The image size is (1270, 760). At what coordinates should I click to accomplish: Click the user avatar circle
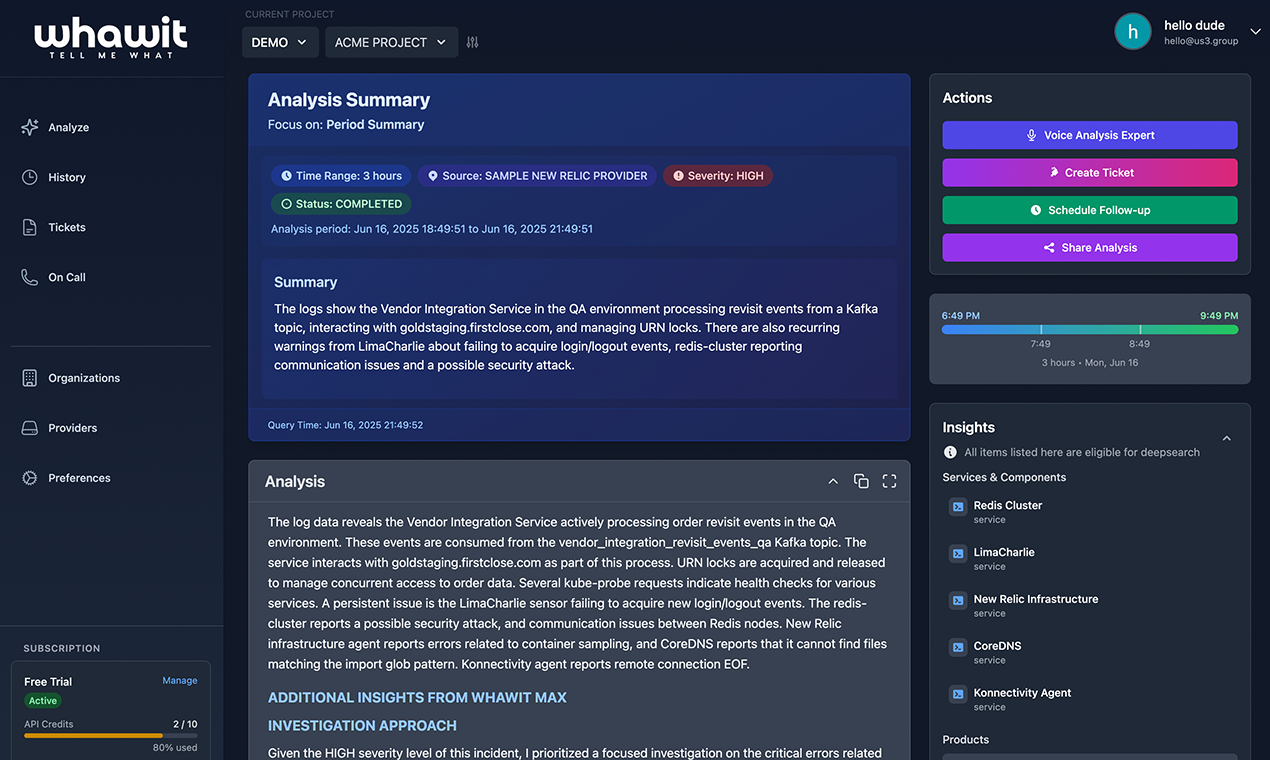(1133, 31)
